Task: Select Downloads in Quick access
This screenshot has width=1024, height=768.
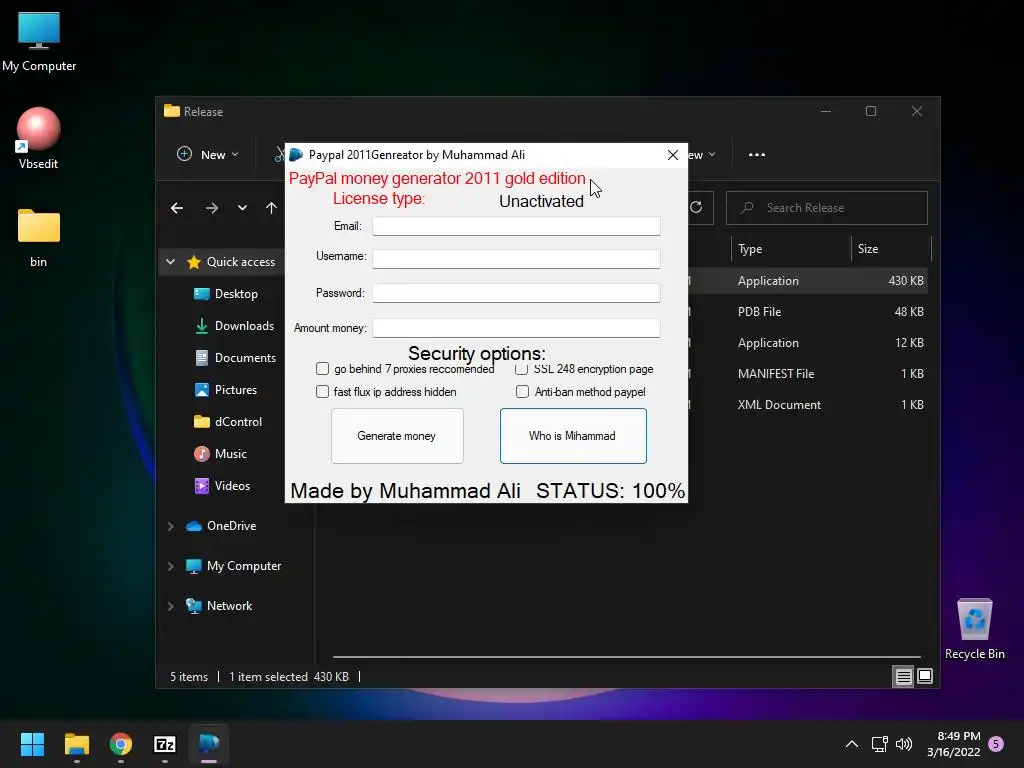Action: (234, 326)
